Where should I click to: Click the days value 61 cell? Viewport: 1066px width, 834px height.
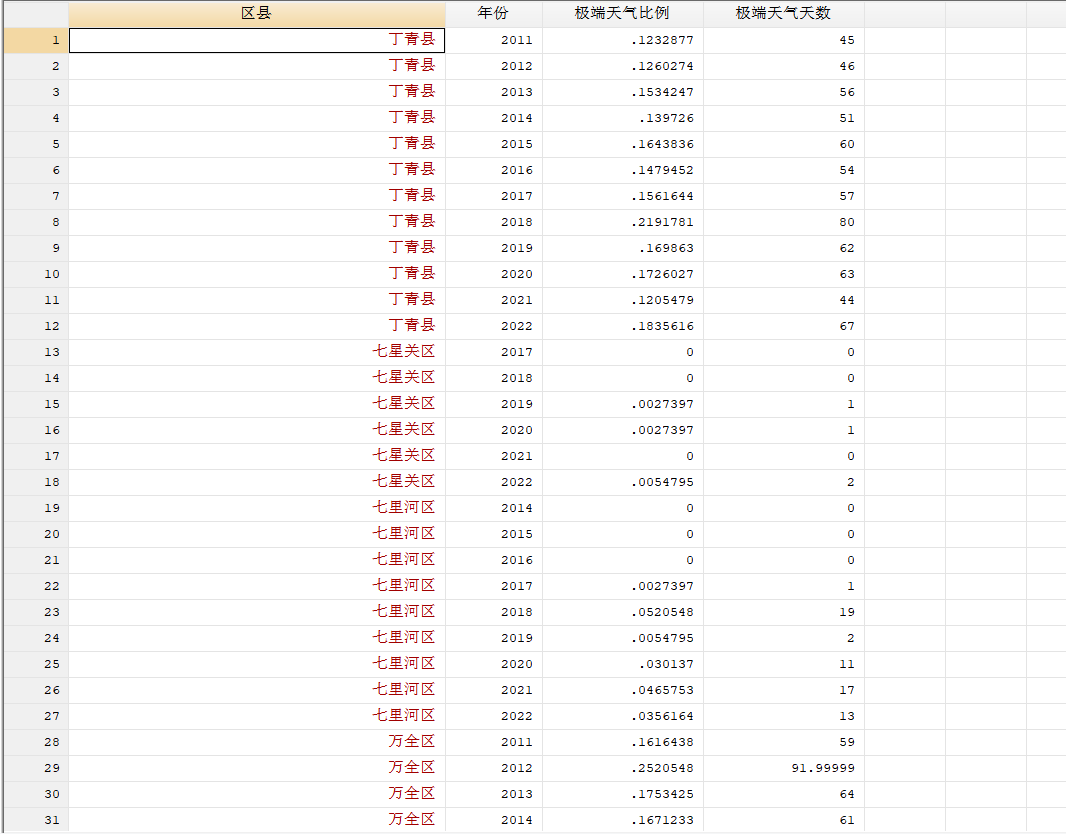pyautogui.click(x=784, y=820)
